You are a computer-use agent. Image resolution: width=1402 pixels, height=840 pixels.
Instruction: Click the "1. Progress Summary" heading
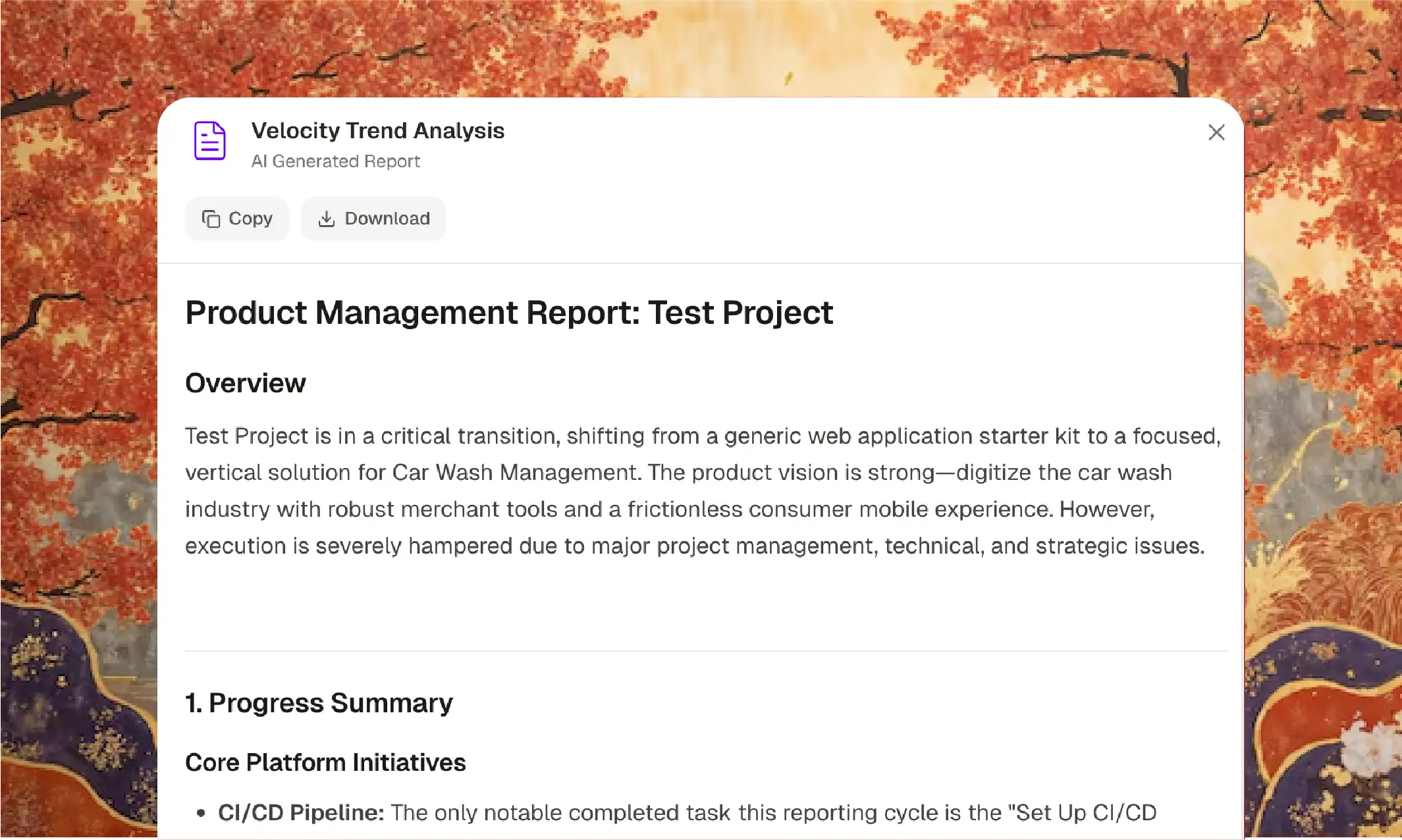click(319, 702)
